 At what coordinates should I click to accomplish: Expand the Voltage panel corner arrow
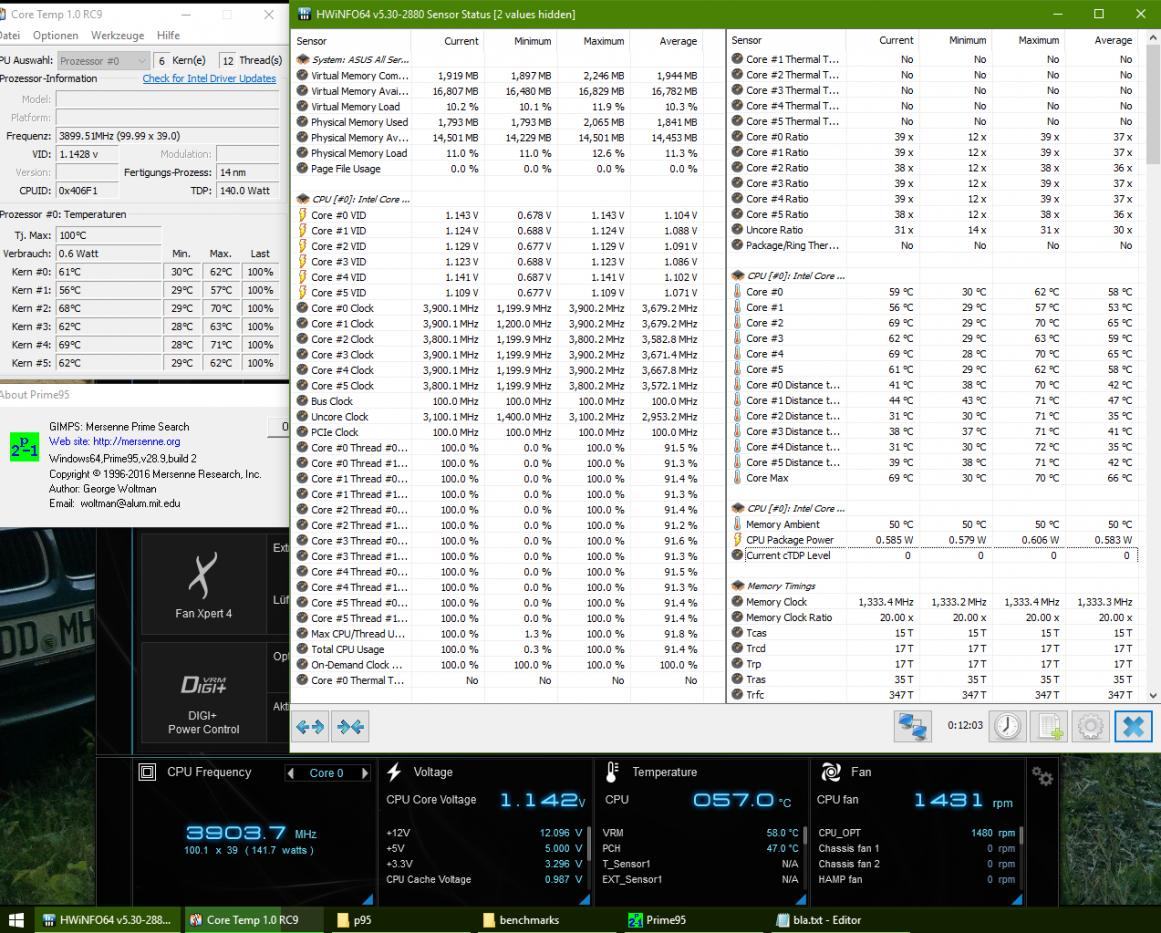tap(588, 899)
